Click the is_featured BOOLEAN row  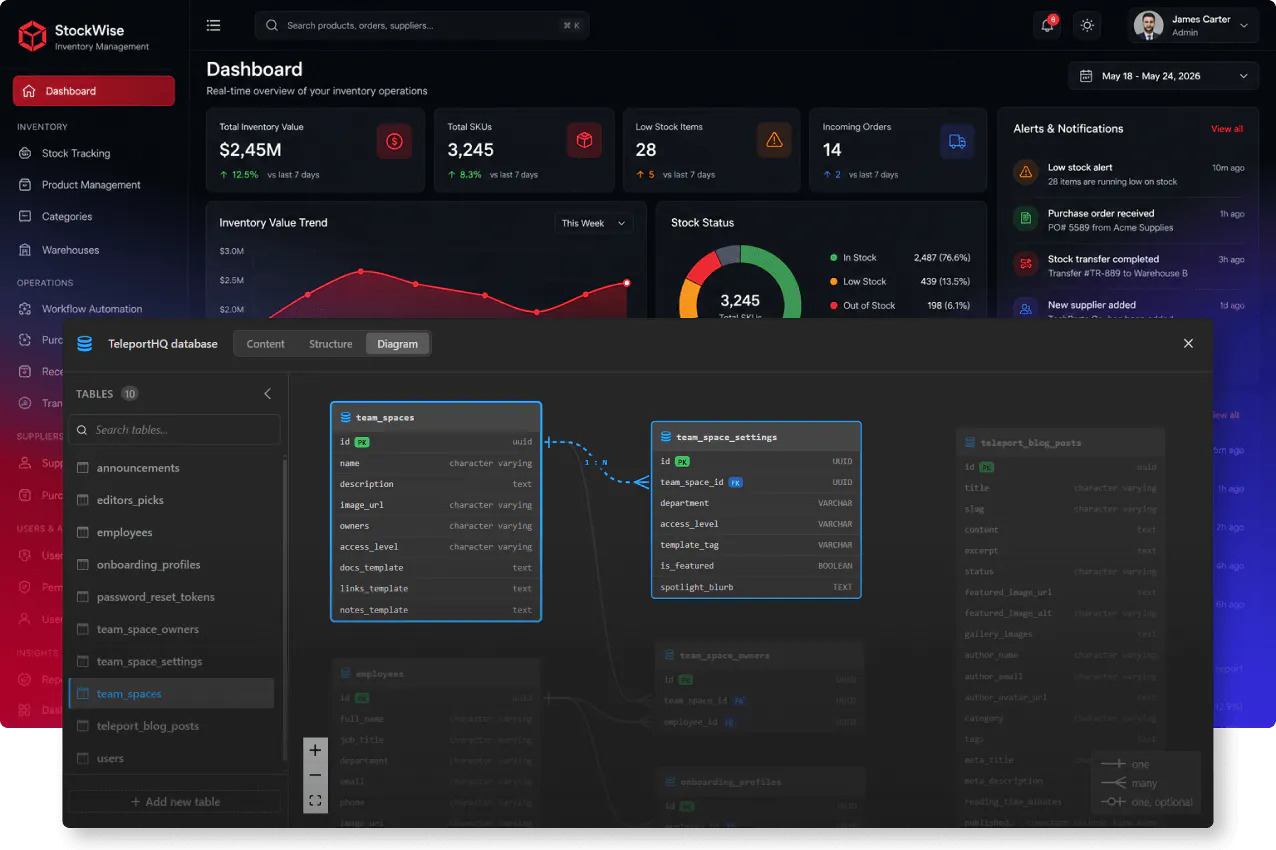point(756,566)
